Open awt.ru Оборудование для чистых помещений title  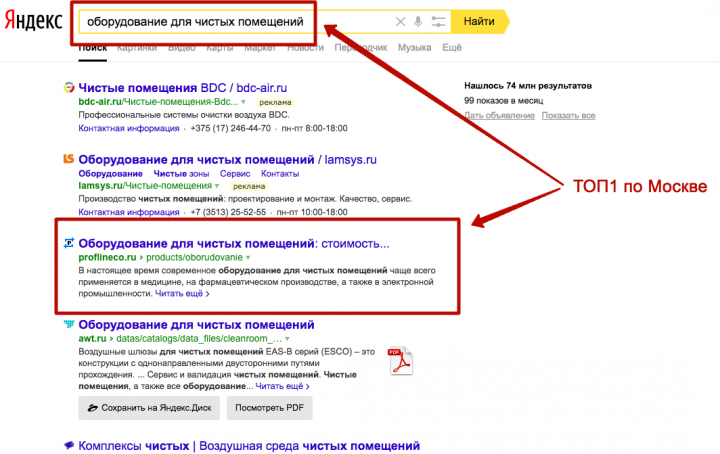197,325
